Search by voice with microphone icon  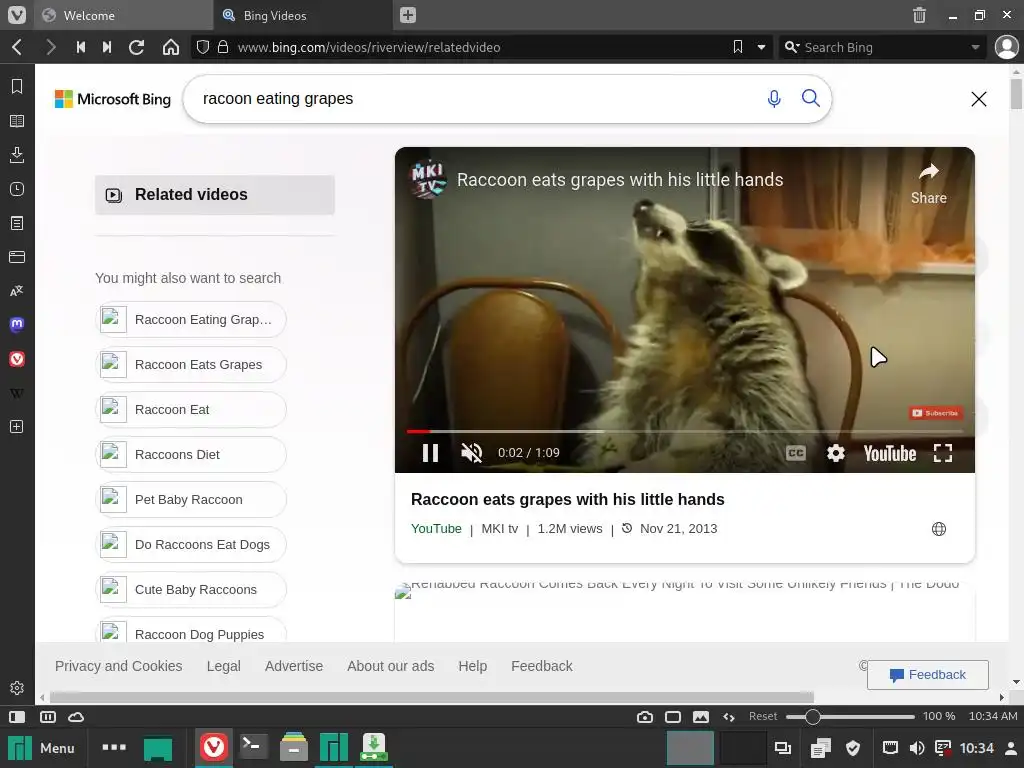click(x=774, y=99)
